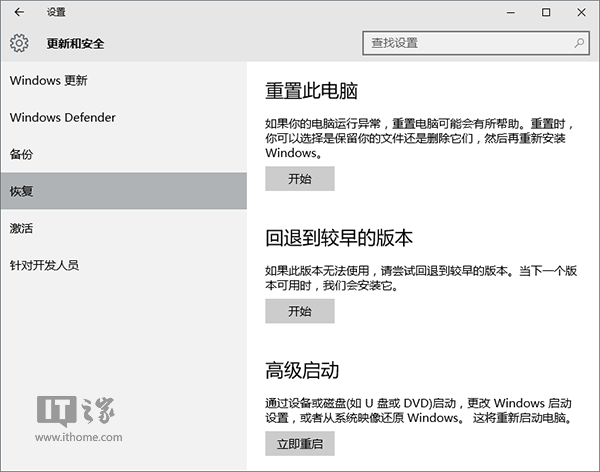Viewport: 600px width, 472px height.
Task: Click the 高级启动 heading
Action: click(303, 371)
